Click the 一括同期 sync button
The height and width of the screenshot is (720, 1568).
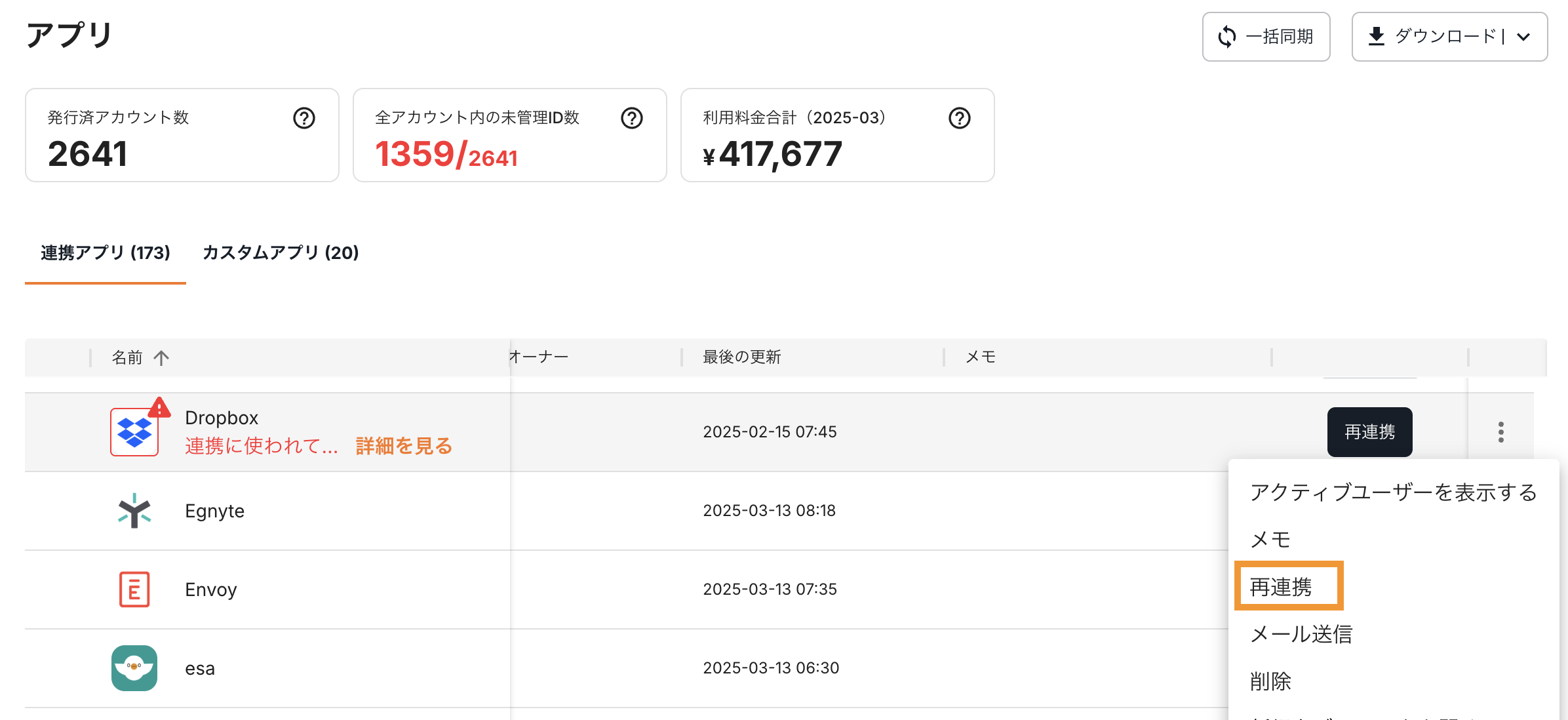coord(1266,37)
